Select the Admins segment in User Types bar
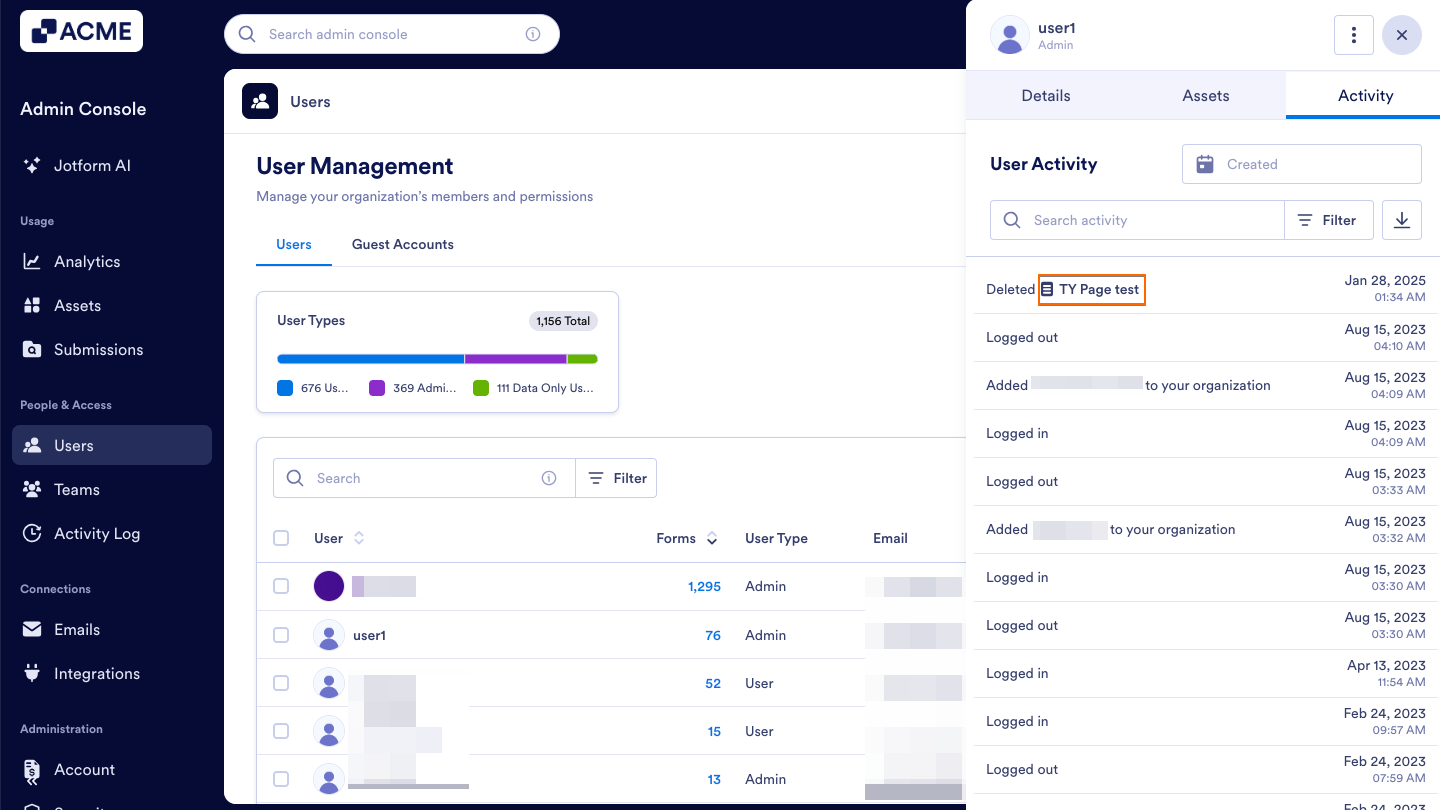1440x810 pixels. point(516,358)
